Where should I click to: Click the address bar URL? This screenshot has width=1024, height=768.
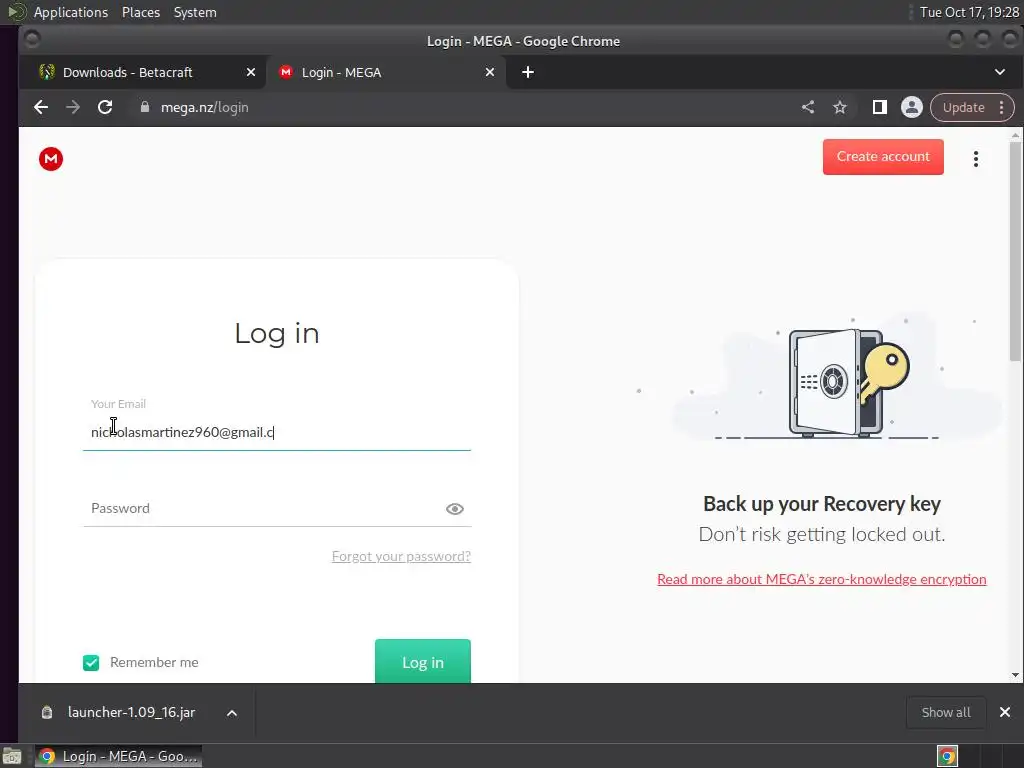tap(204, 107)
